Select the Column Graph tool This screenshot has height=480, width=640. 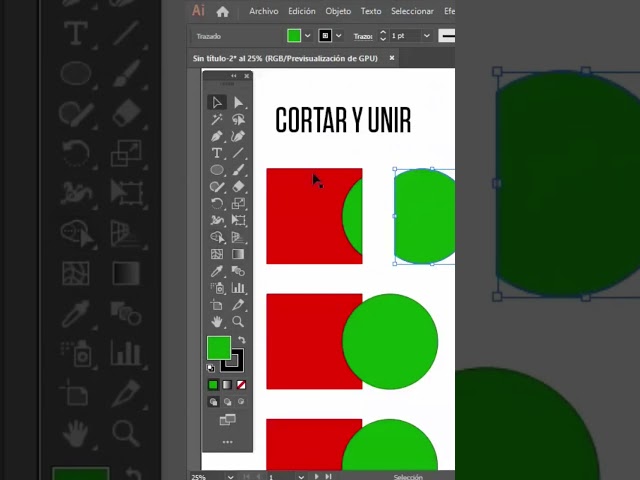pos(238,288)
